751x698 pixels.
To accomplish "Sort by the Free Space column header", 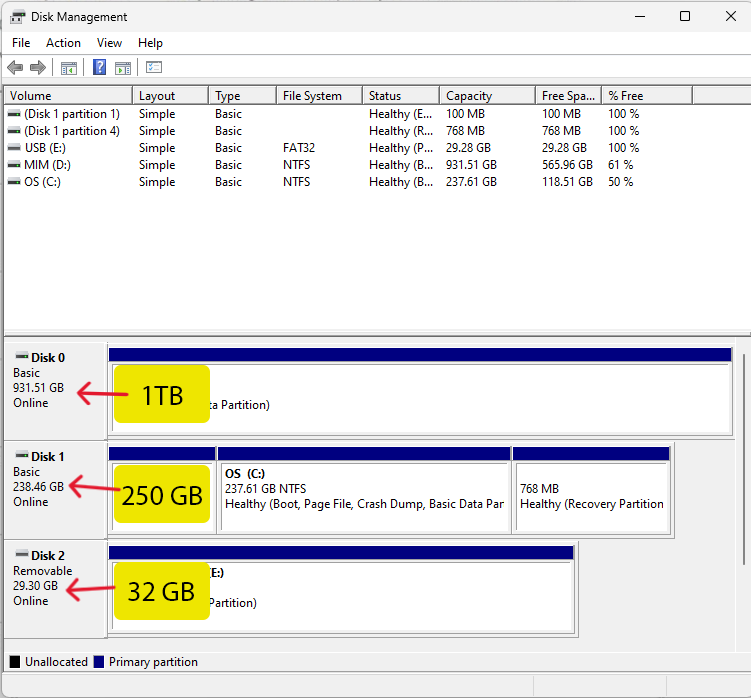I will click(x=569, y=96).
